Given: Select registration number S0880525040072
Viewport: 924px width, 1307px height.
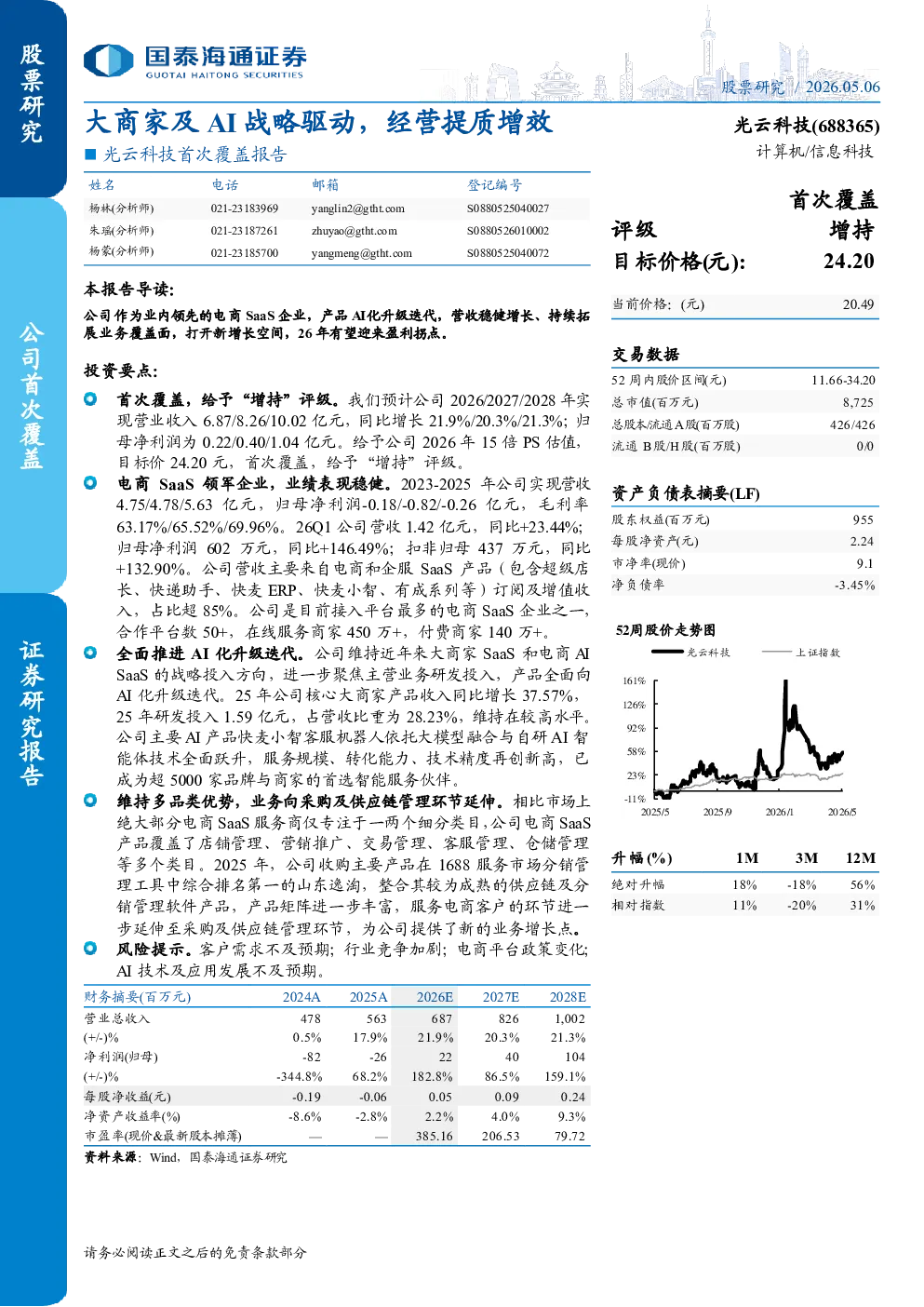Looking at the screenshot, I should [x=508, y=253].
